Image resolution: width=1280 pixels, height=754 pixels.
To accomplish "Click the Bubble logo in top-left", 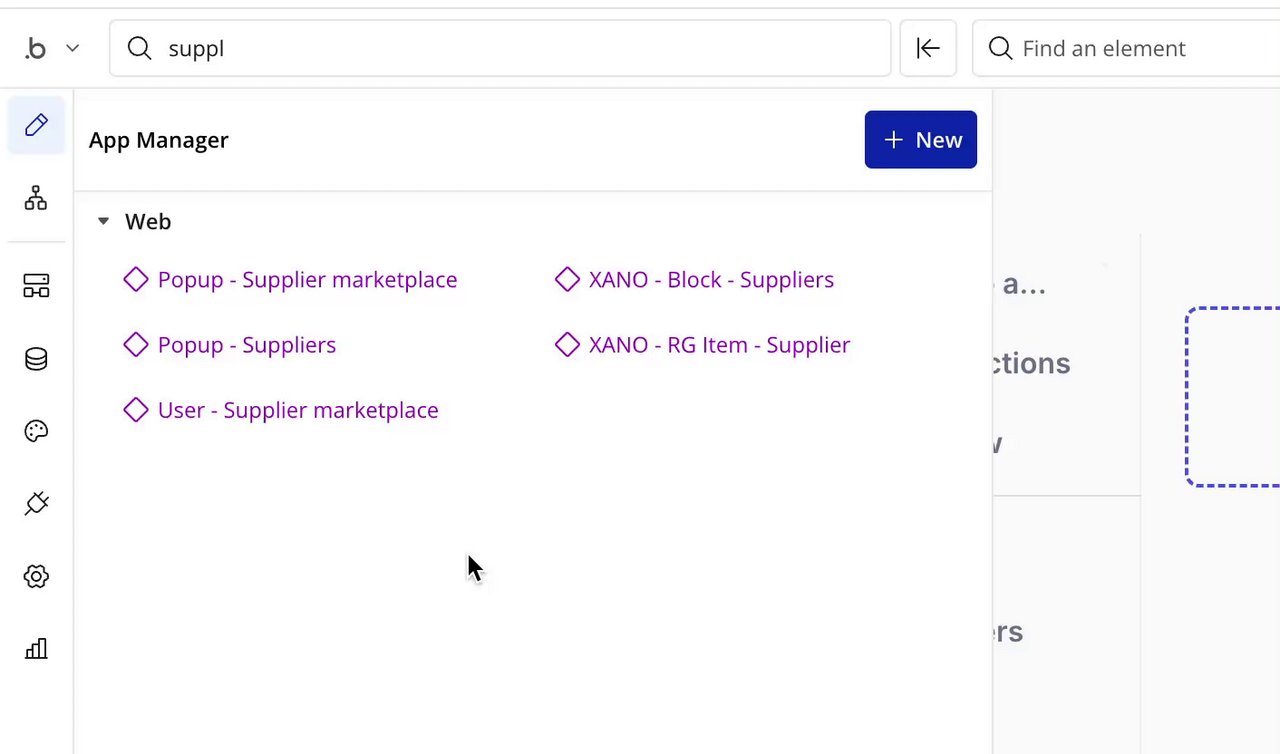I will click(36, 48).
